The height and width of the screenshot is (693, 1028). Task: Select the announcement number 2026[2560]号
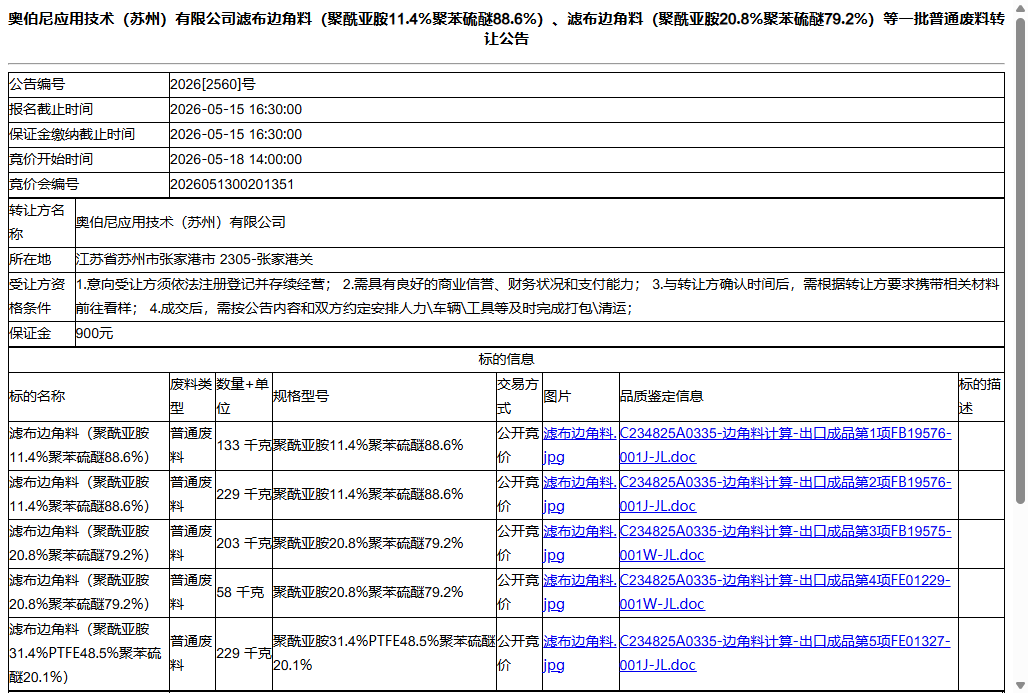(x=212, y=85)
